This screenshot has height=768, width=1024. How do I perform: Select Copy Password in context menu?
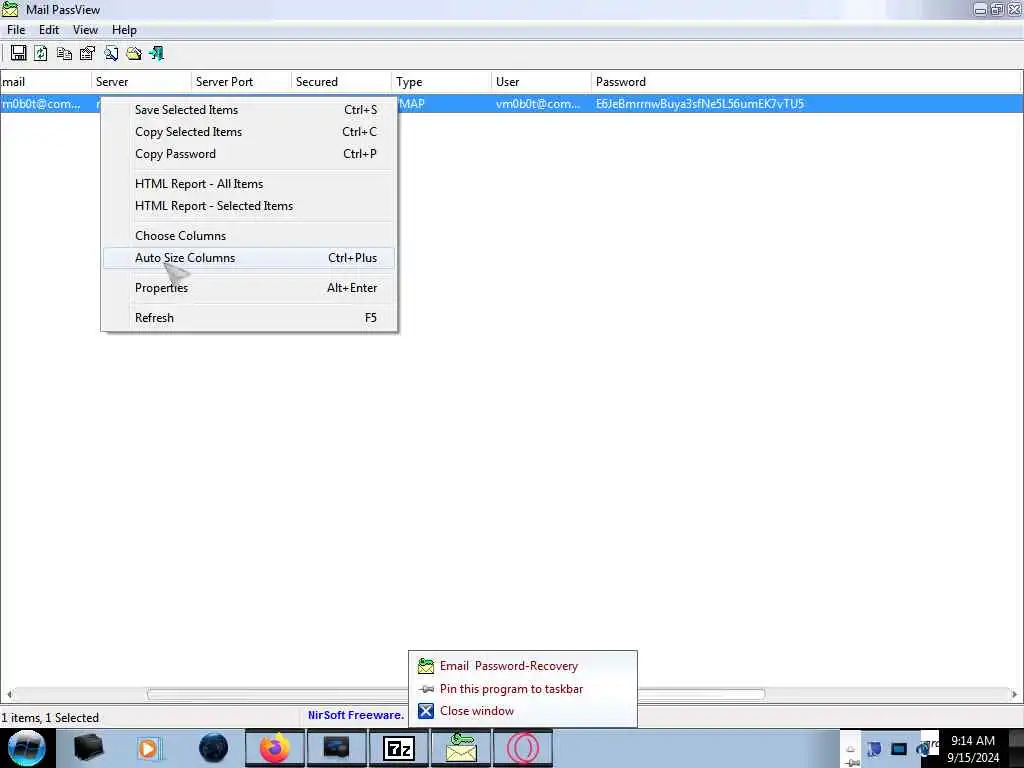tap(249, 154)
